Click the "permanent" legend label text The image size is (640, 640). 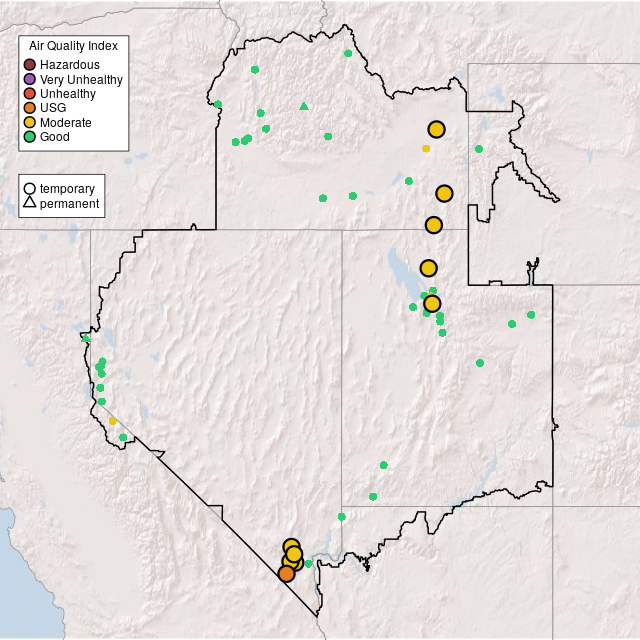69,204
